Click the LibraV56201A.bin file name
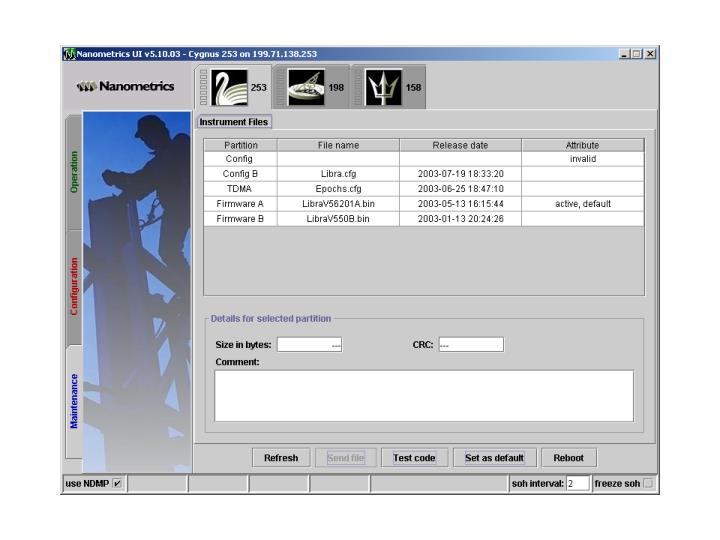Screen dimensions: 720x540 tap(338, 204)
